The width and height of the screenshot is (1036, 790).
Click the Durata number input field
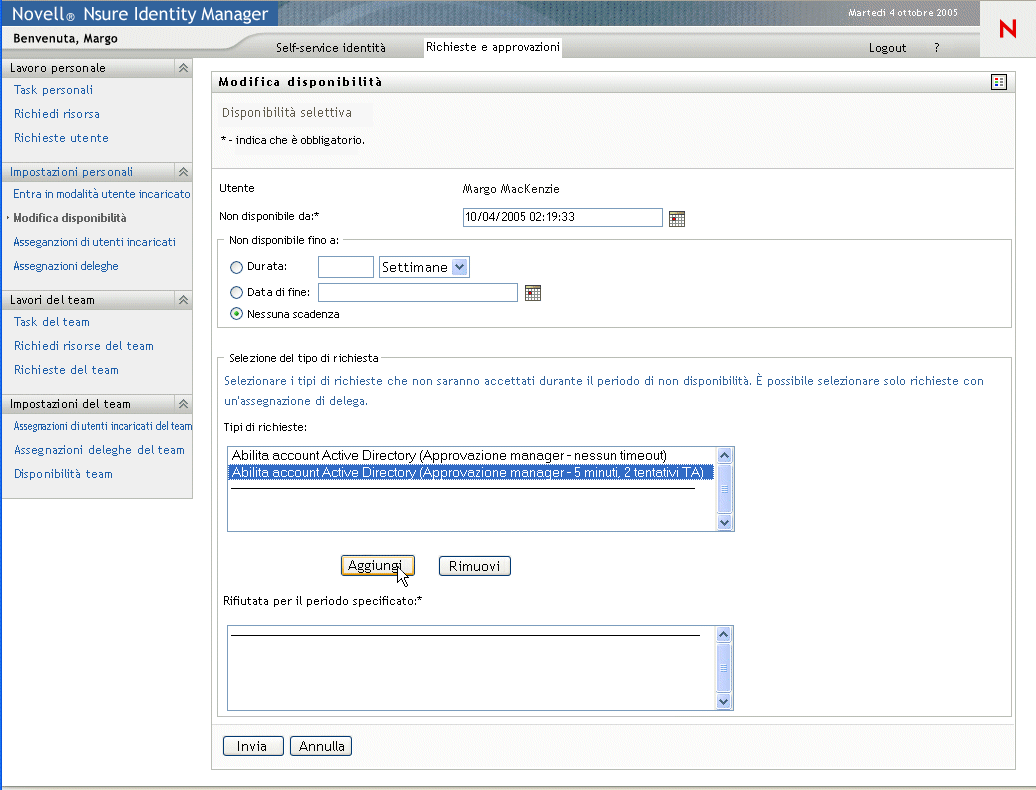346,267
